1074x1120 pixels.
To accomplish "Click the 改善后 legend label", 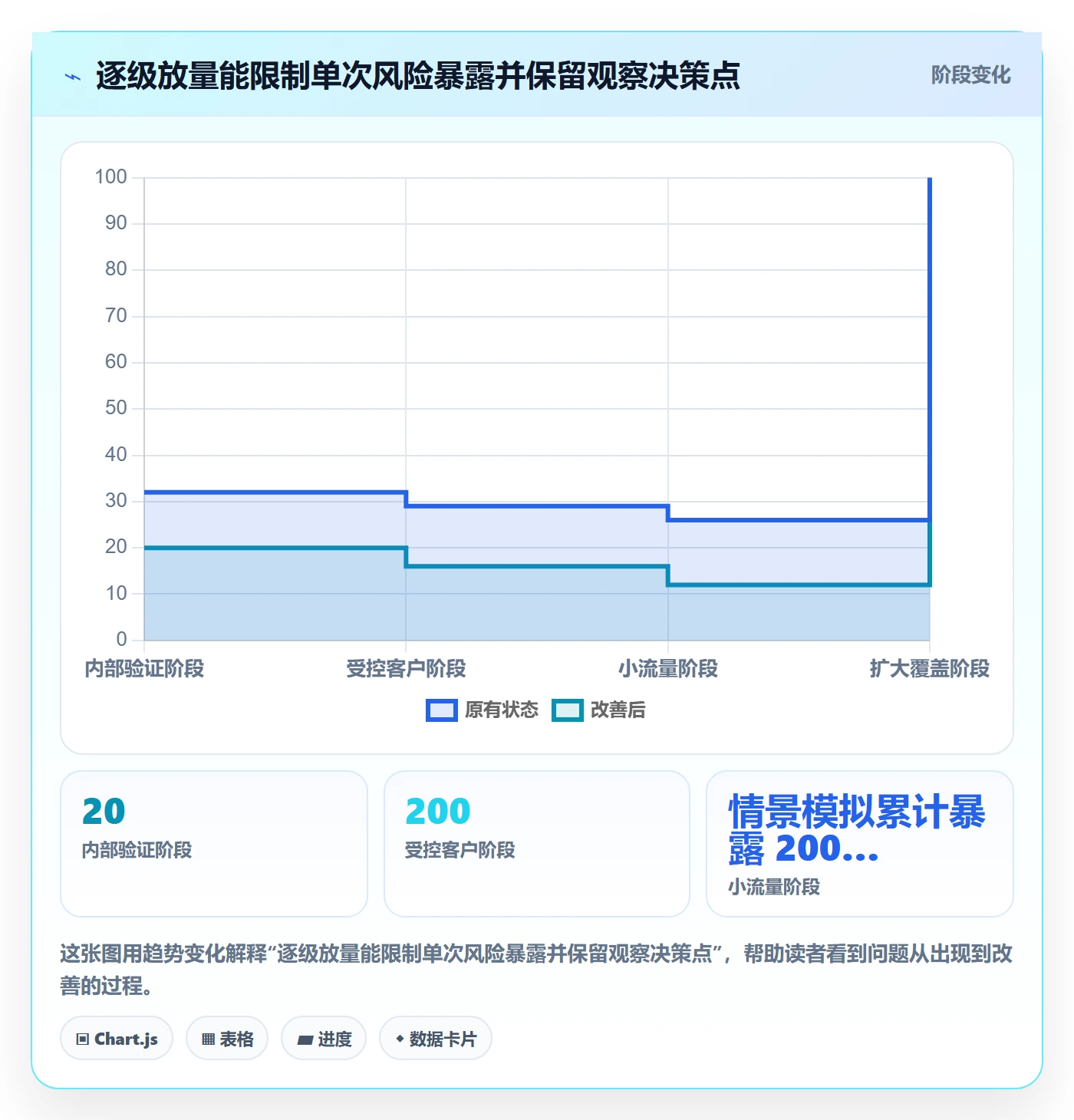I will click(x=618, y=710).
